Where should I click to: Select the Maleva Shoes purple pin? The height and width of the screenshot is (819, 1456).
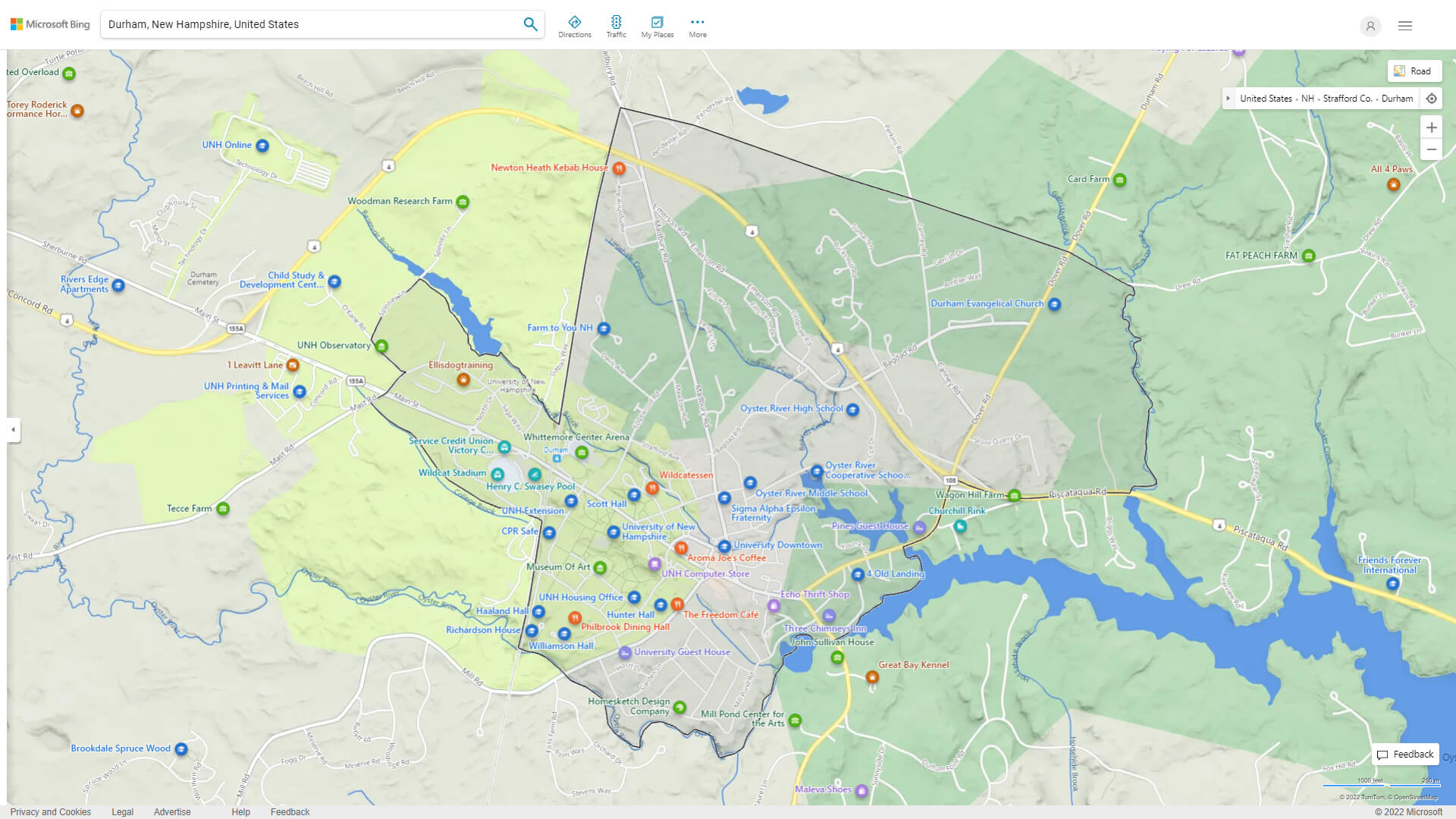861,790
